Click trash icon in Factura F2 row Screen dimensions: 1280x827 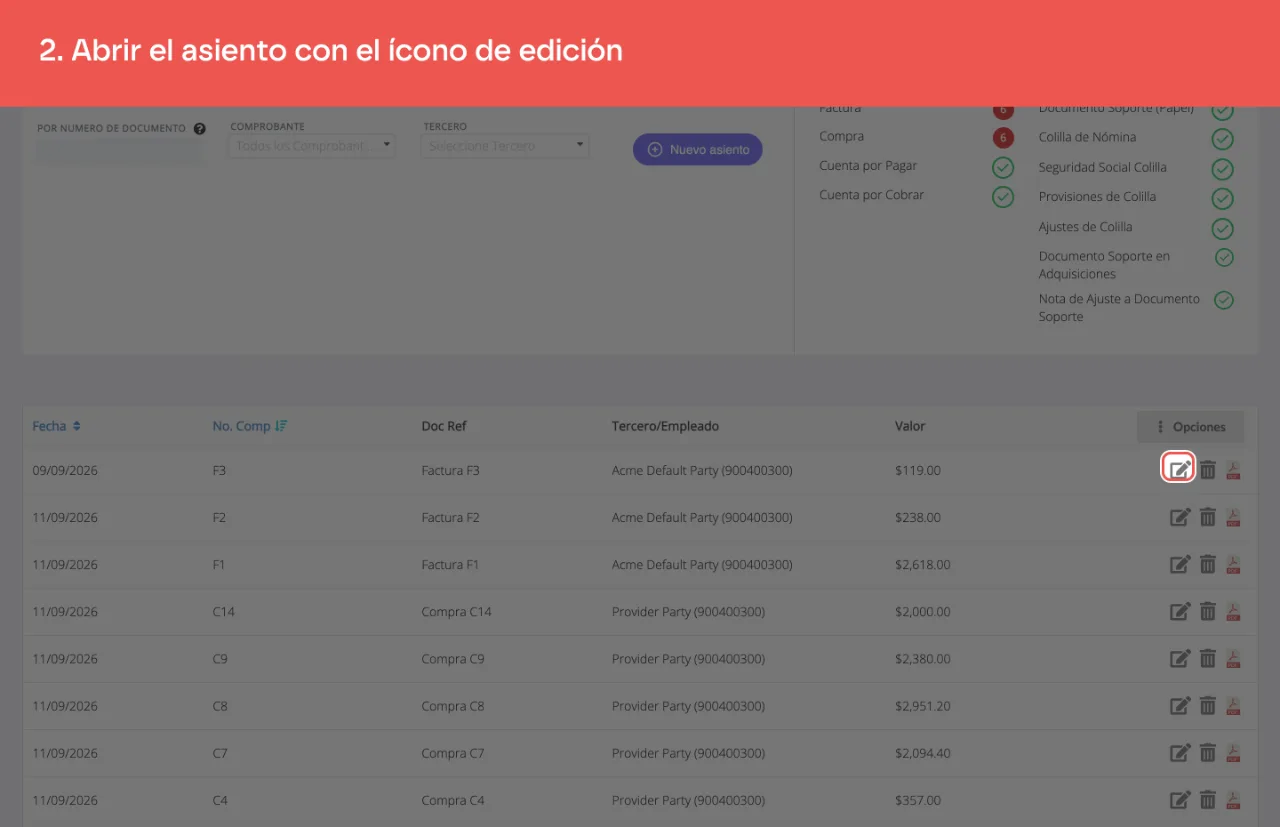[x=1208, y=517]
